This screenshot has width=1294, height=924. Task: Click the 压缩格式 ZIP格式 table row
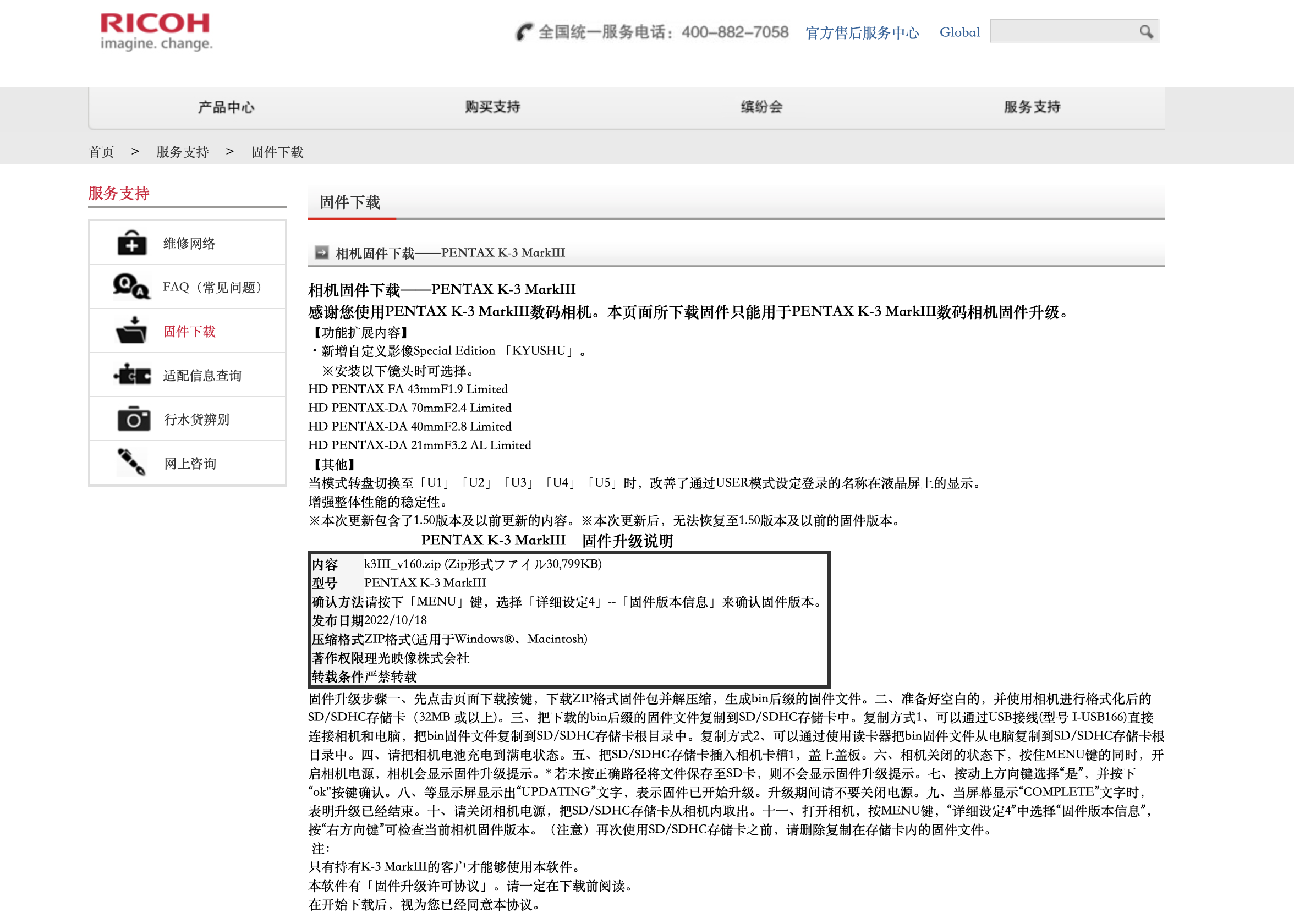569,639
